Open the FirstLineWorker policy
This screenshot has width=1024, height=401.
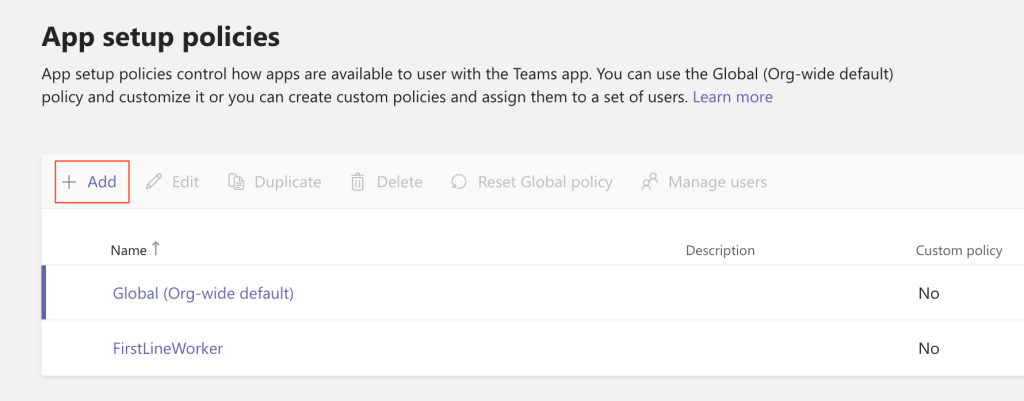167,348
